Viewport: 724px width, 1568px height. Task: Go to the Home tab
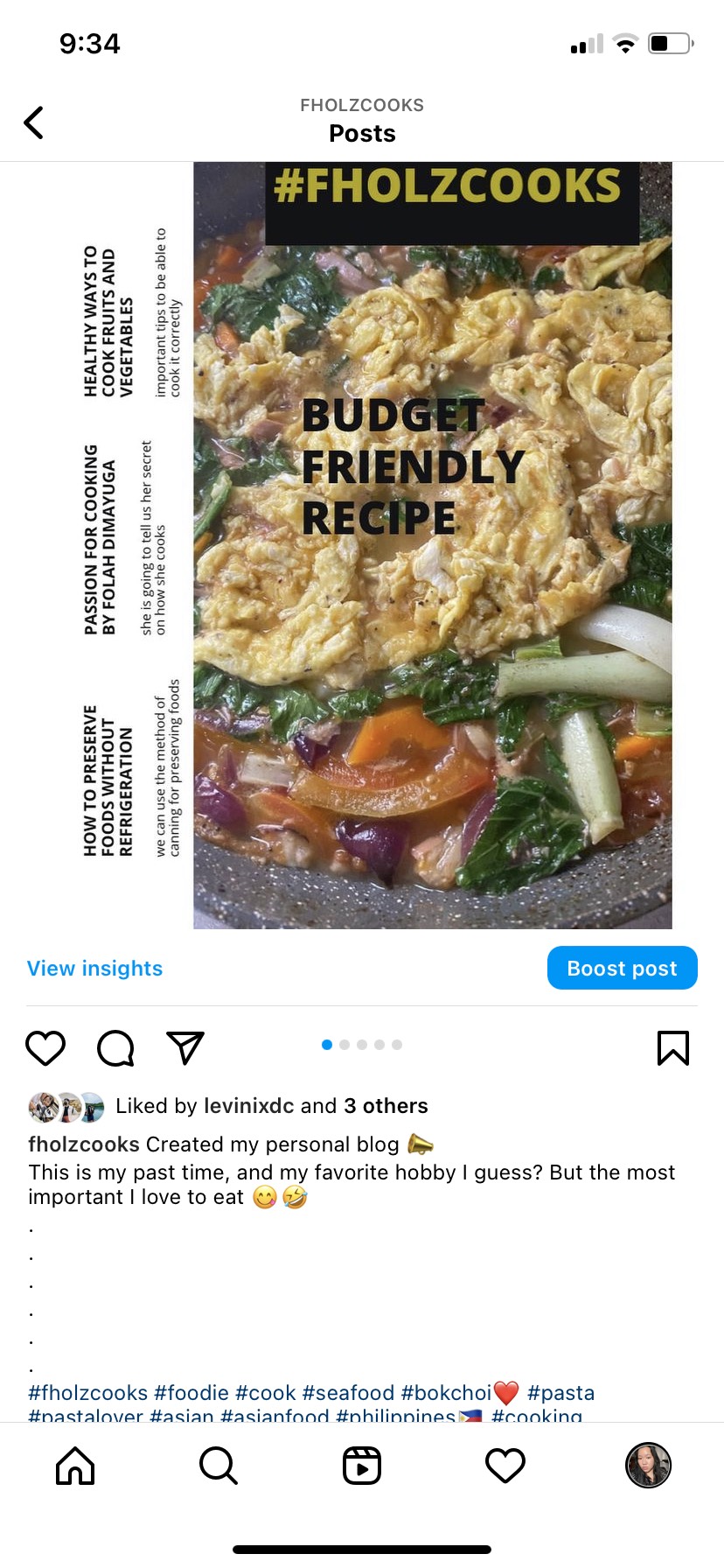[x=75, y=1465]
